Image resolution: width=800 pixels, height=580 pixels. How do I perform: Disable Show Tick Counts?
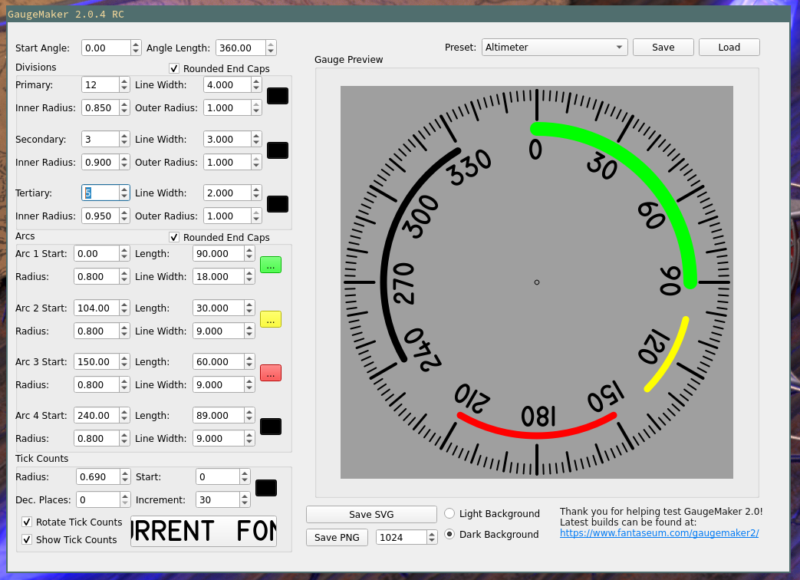point(25,539)
